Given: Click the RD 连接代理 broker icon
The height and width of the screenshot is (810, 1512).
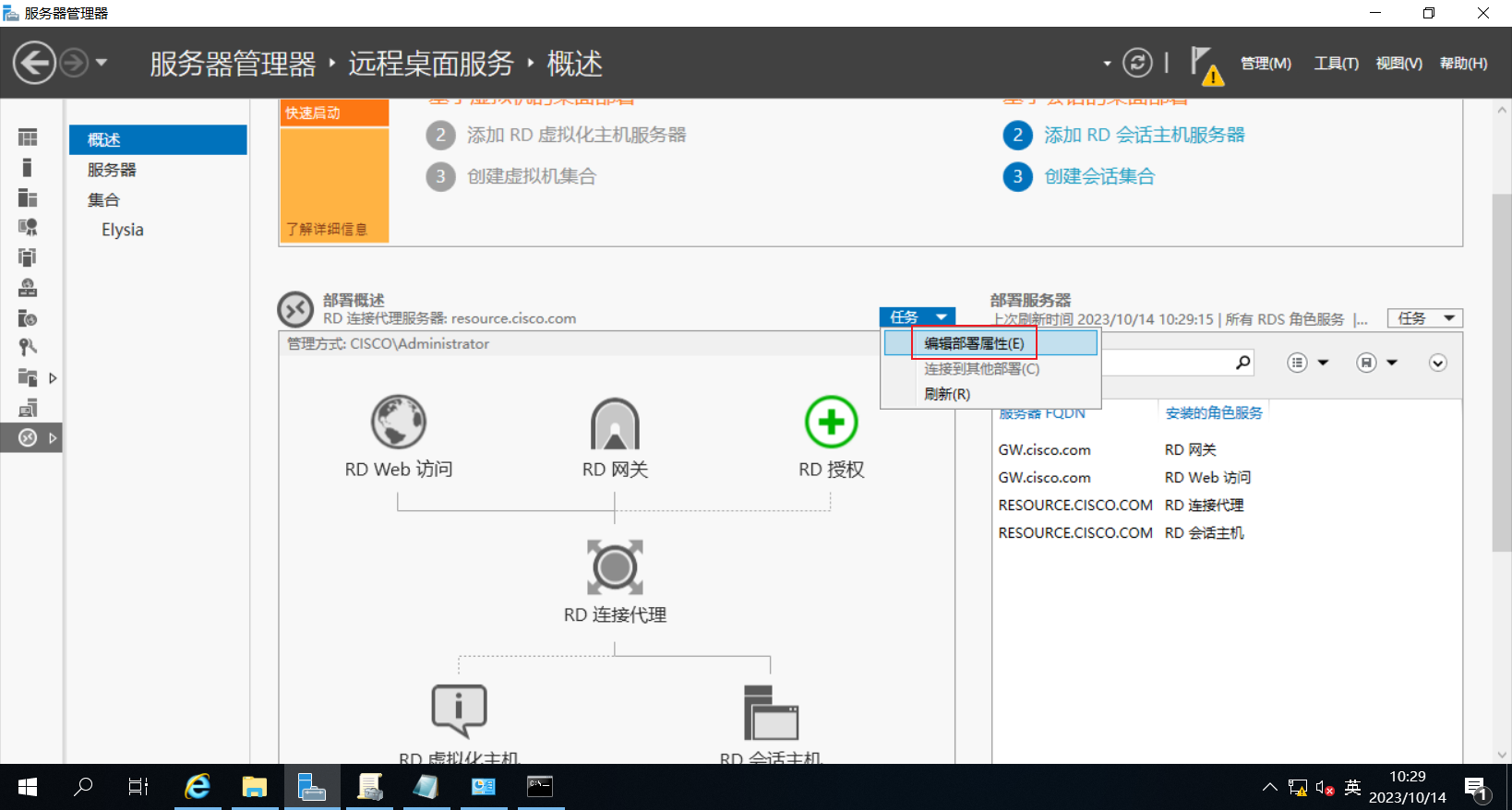Looking at the screenshot, I should [615, 566].
